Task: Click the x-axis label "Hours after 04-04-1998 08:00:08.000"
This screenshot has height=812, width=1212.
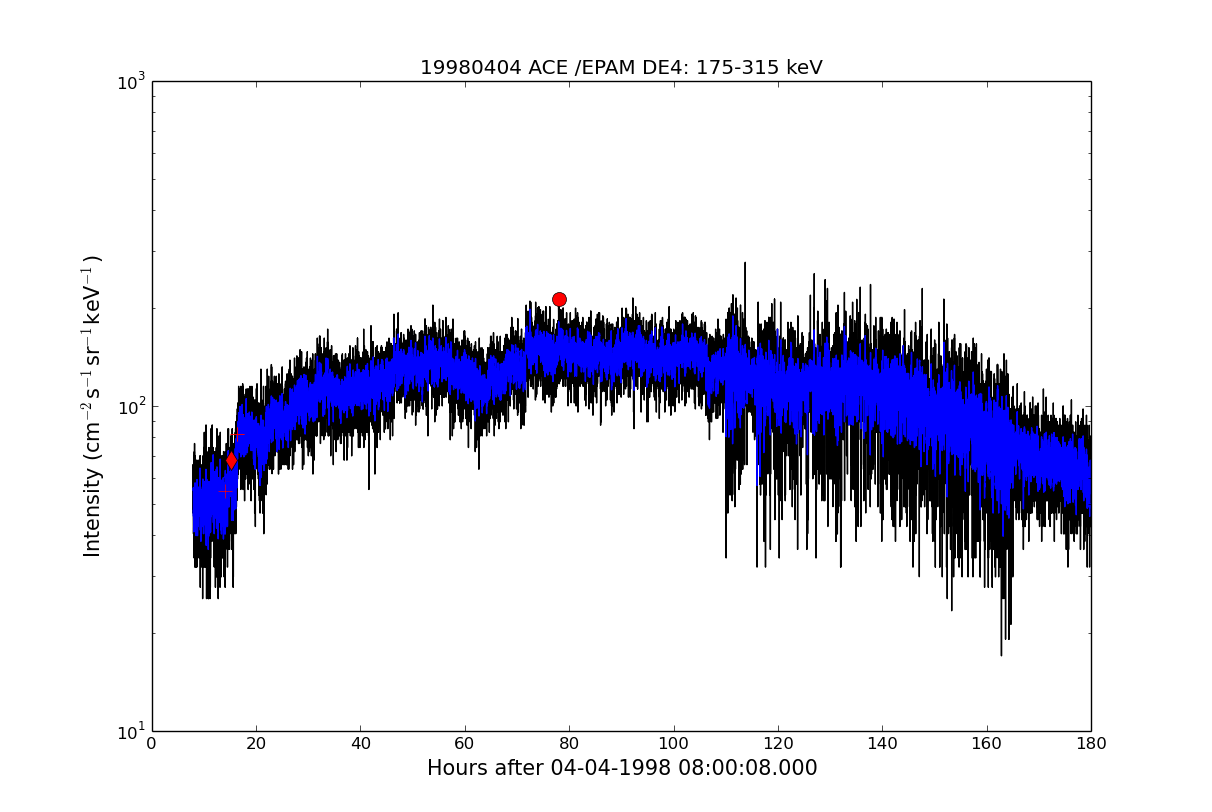Action: (622, 768)
